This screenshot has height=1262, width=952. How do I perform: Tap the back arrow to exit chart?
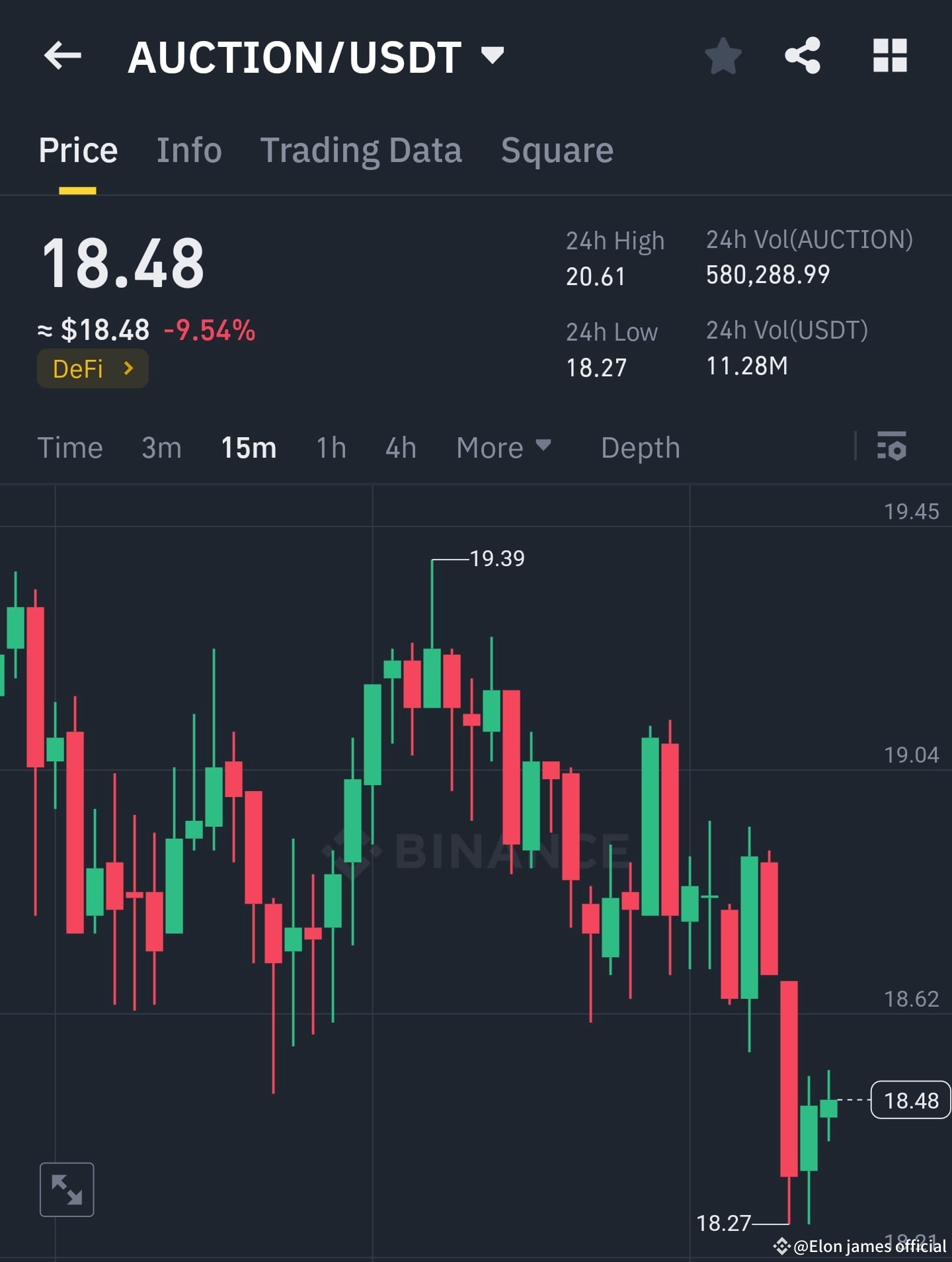click(63, 56)
